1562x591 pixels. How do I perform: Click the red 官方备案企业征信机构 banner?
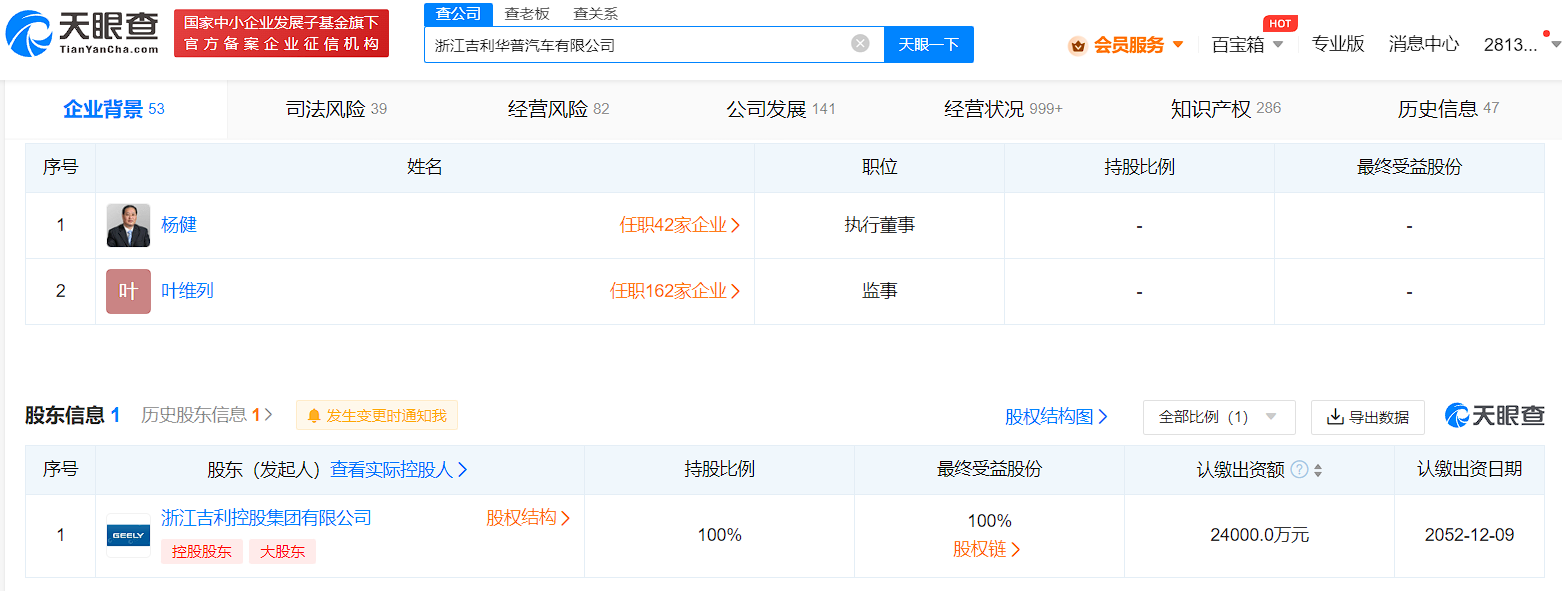281,34
